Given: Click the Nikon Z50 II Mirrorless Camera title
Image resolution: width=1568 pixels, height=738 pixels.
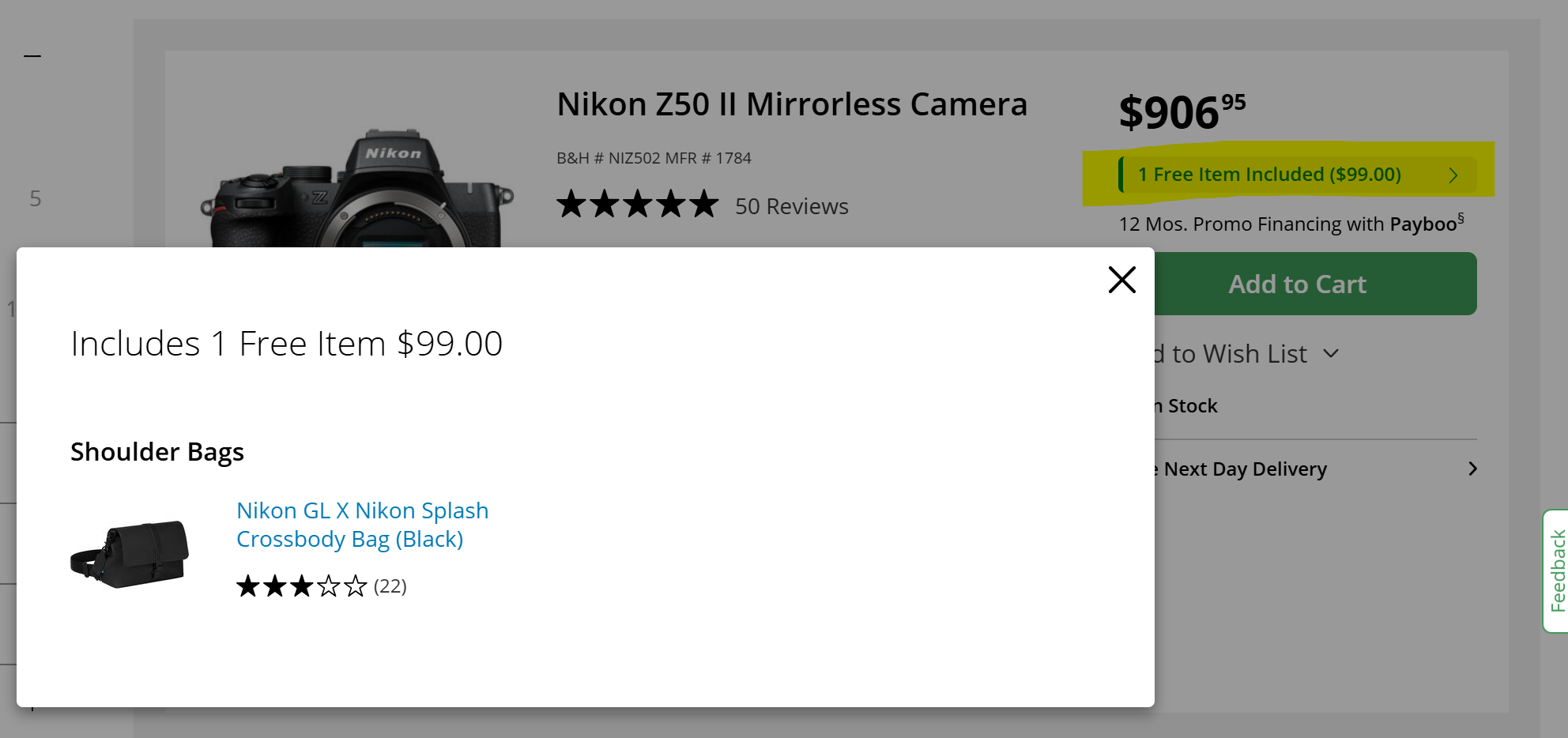Looking at the screenshot, I should (791, 104).
